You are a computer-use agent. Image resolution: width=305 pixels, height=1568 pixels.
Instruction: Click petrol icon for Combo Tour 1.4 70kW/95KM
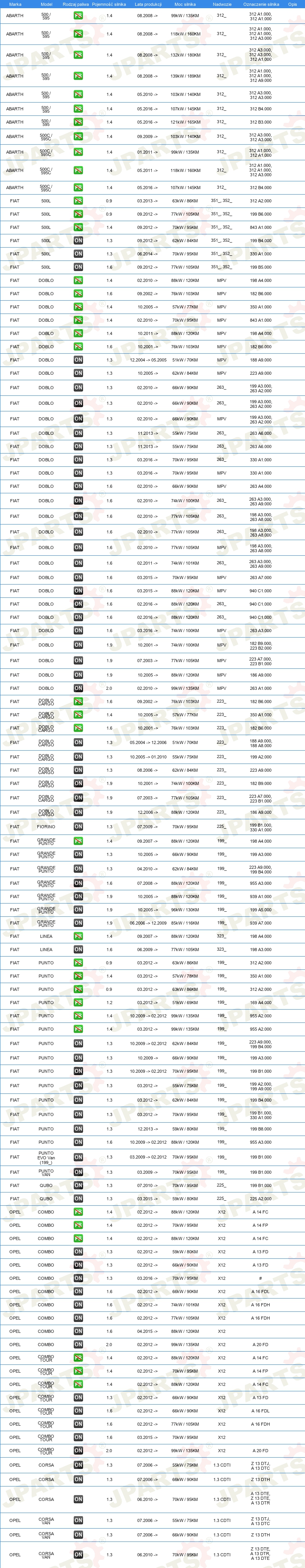[x=78, y=1371]
